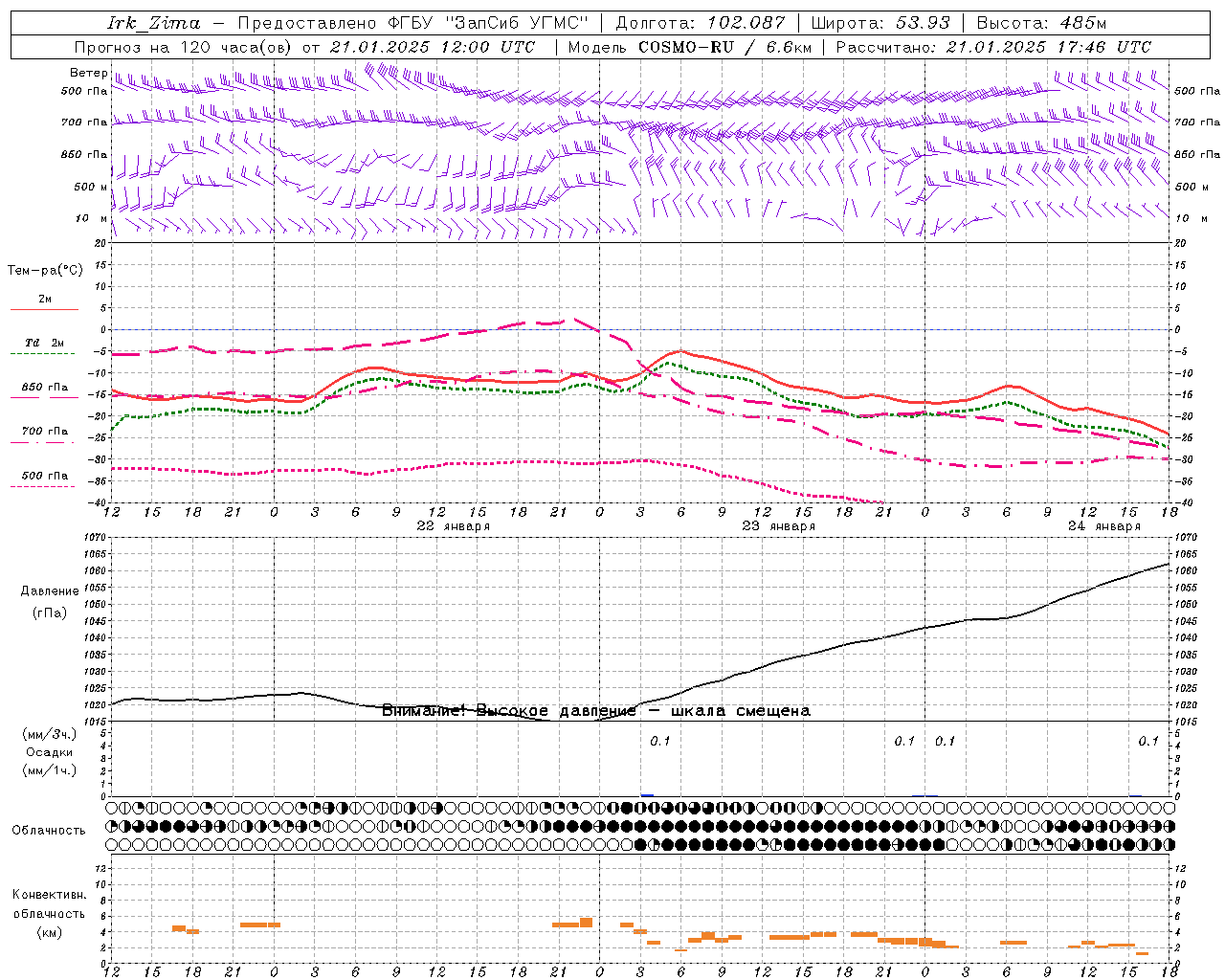This screenshot has height=980, width=1225.
Task: Click the 500 м wind level label on left side
Action: point(91,187)
